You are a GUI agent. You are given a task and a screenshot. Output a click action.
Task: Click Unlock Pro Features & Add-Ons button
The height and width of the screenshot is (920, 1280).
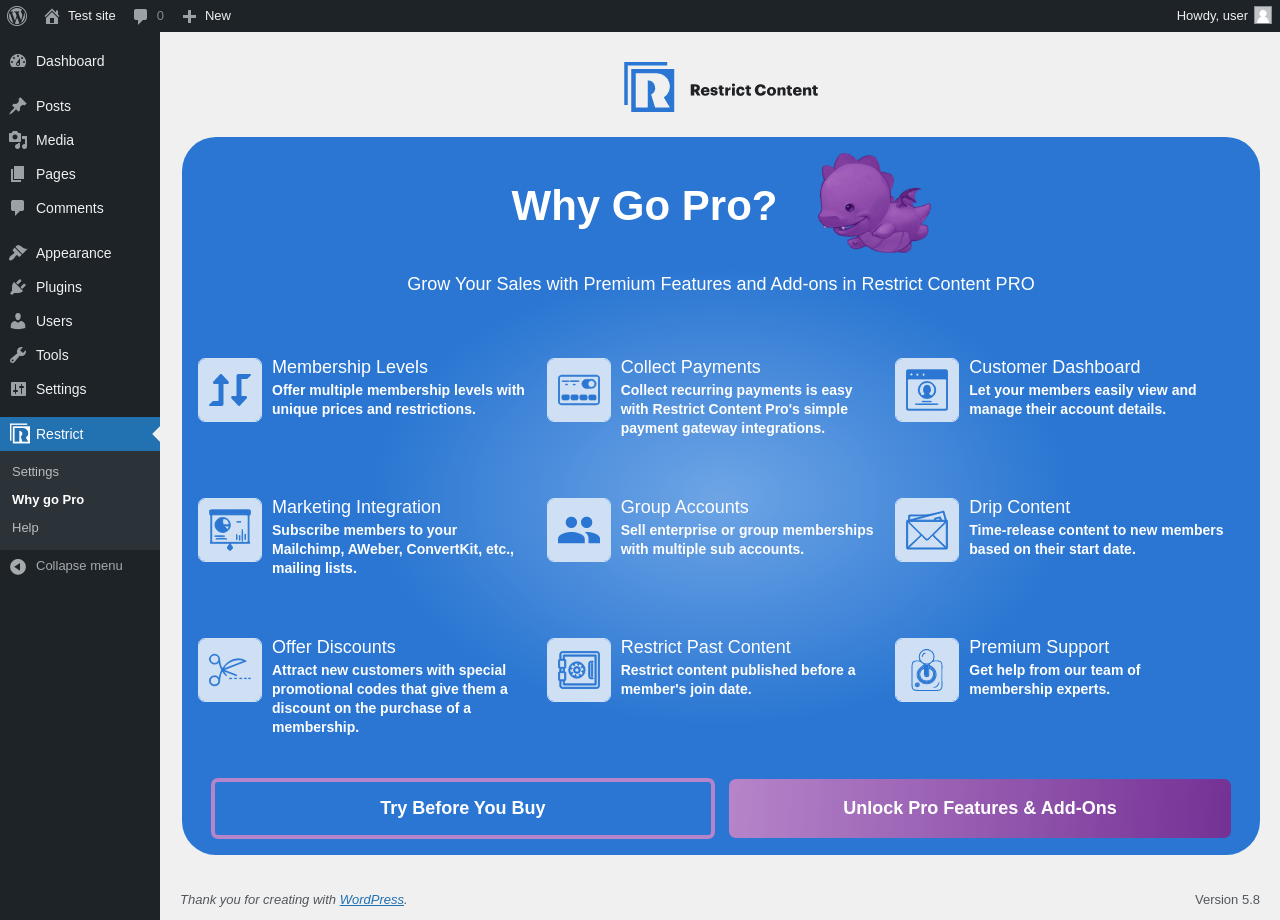(980, 808)
